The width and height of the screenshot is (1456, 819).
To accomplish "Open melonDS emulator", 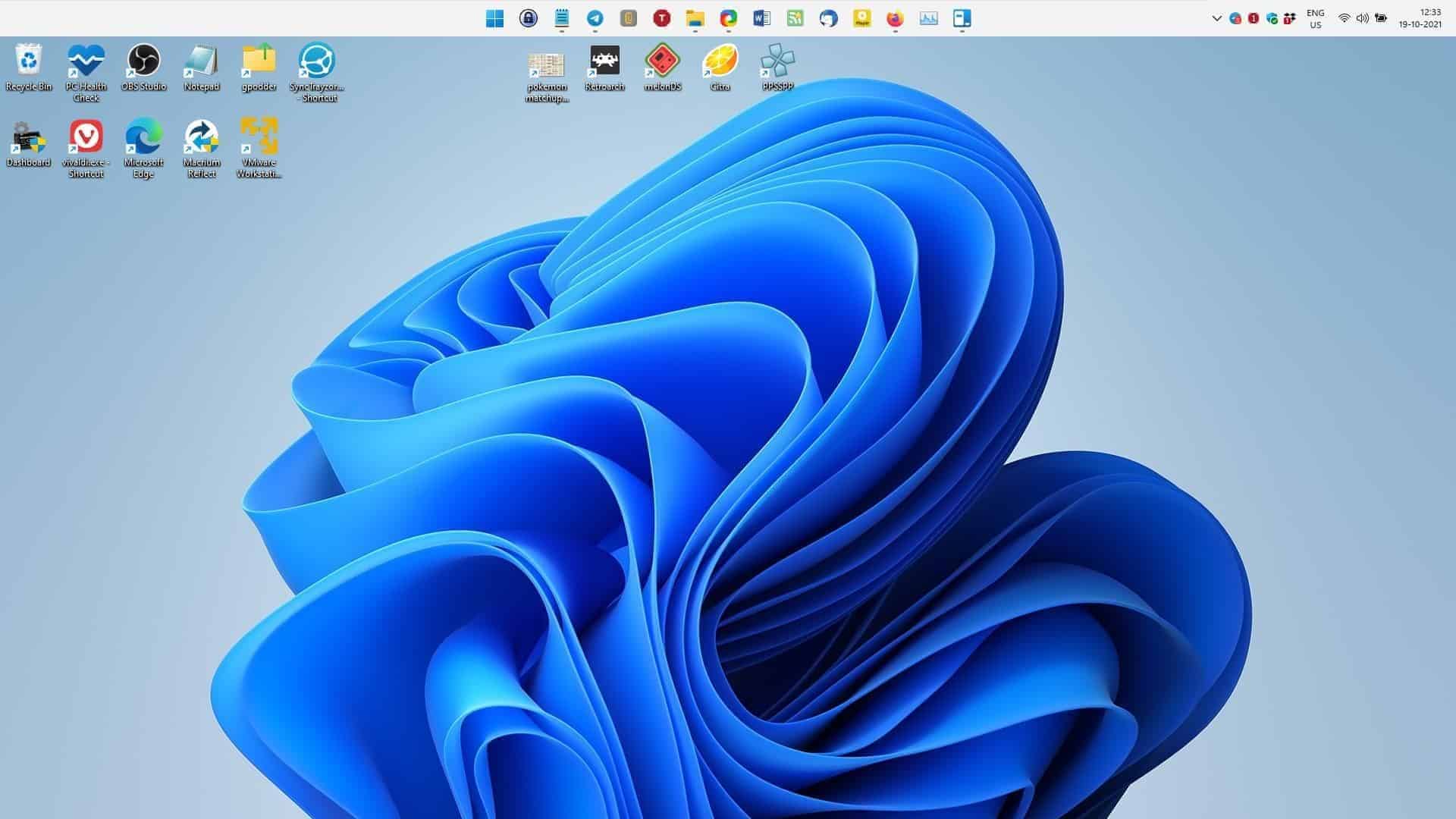I will (x=663, y=61).
